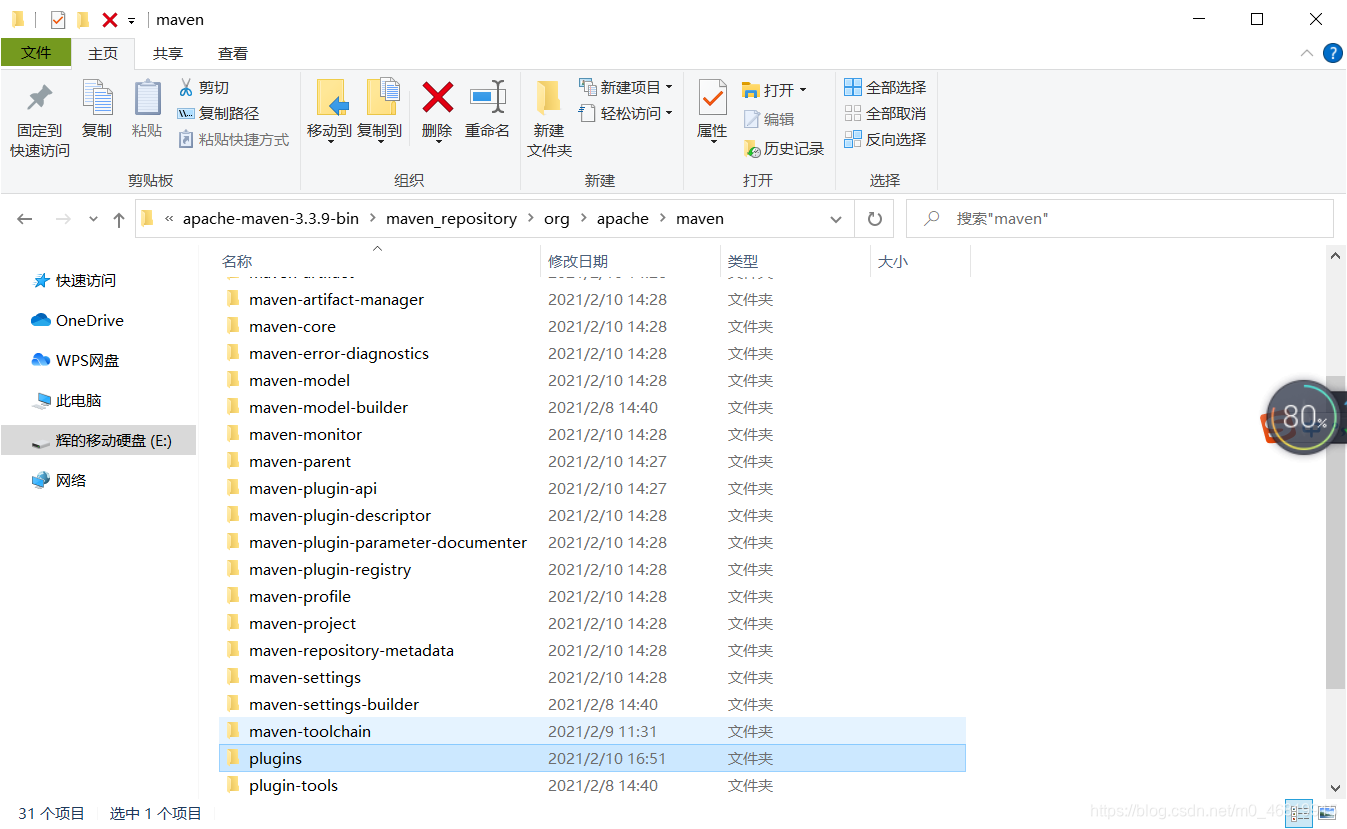Click chevron after 'apache' in breadcrumb
This screenshot has height=829, width=1347.
[662, 219]
